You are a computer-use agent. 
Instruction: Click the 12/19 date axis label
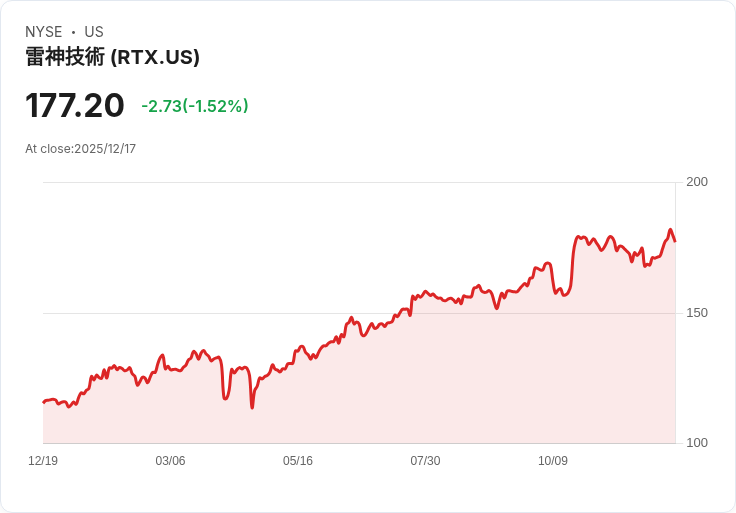tap(43, 461)
